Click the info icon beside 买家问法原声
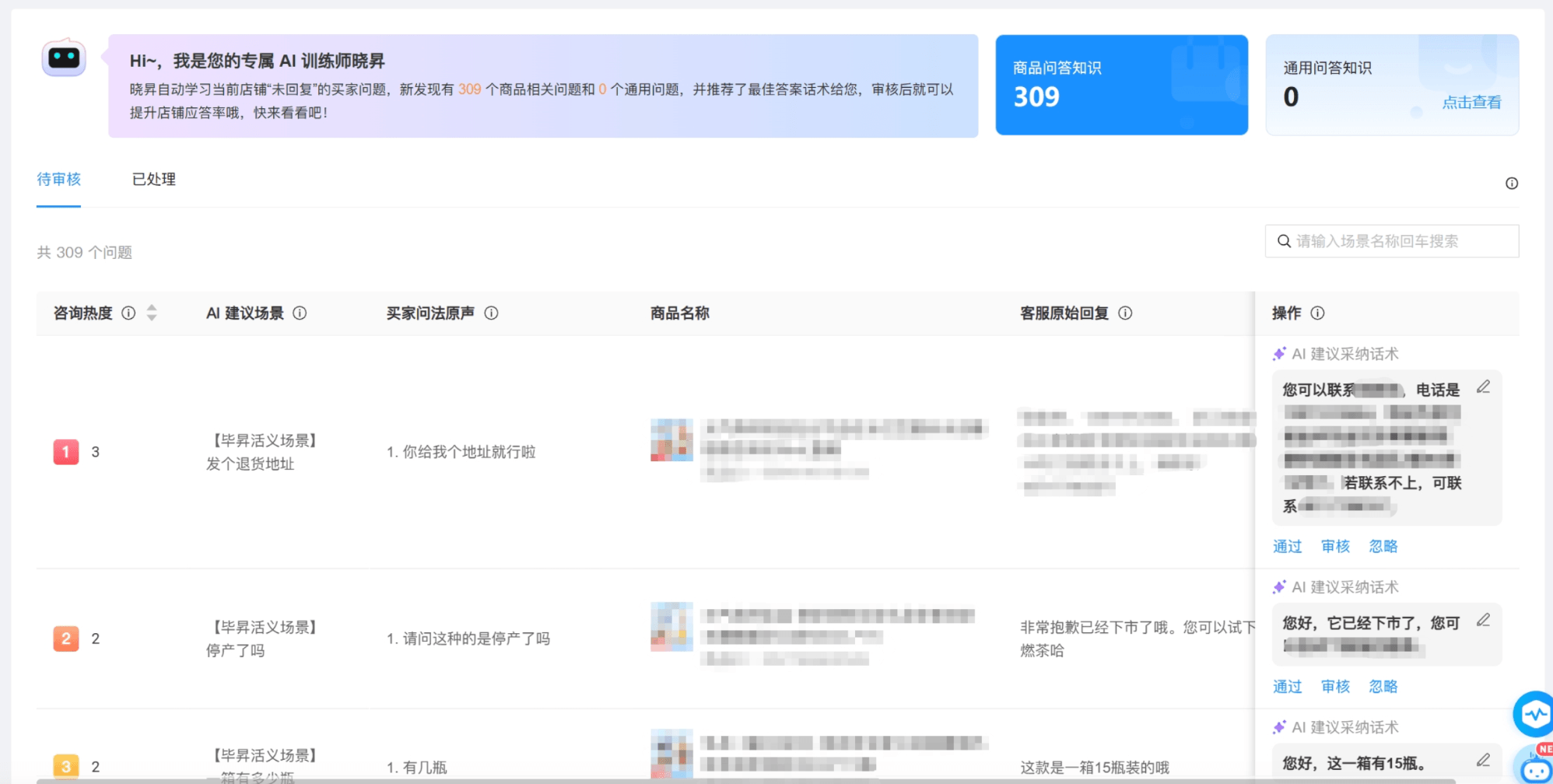This screenshot has width=1553, height=784. tap(491, 313)
